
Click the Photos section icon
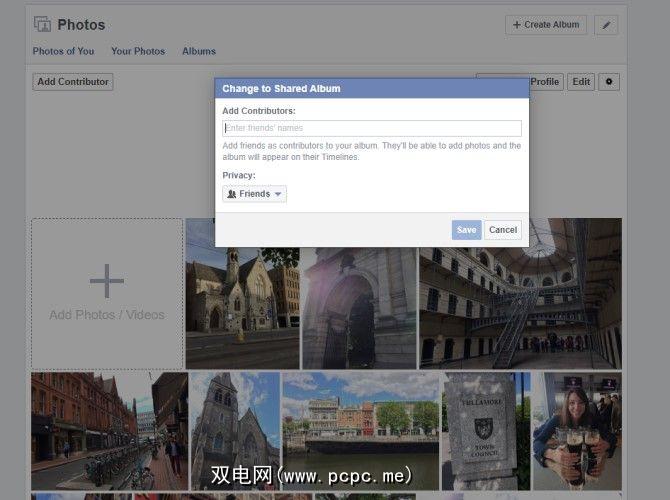click(x=42, y=24)
